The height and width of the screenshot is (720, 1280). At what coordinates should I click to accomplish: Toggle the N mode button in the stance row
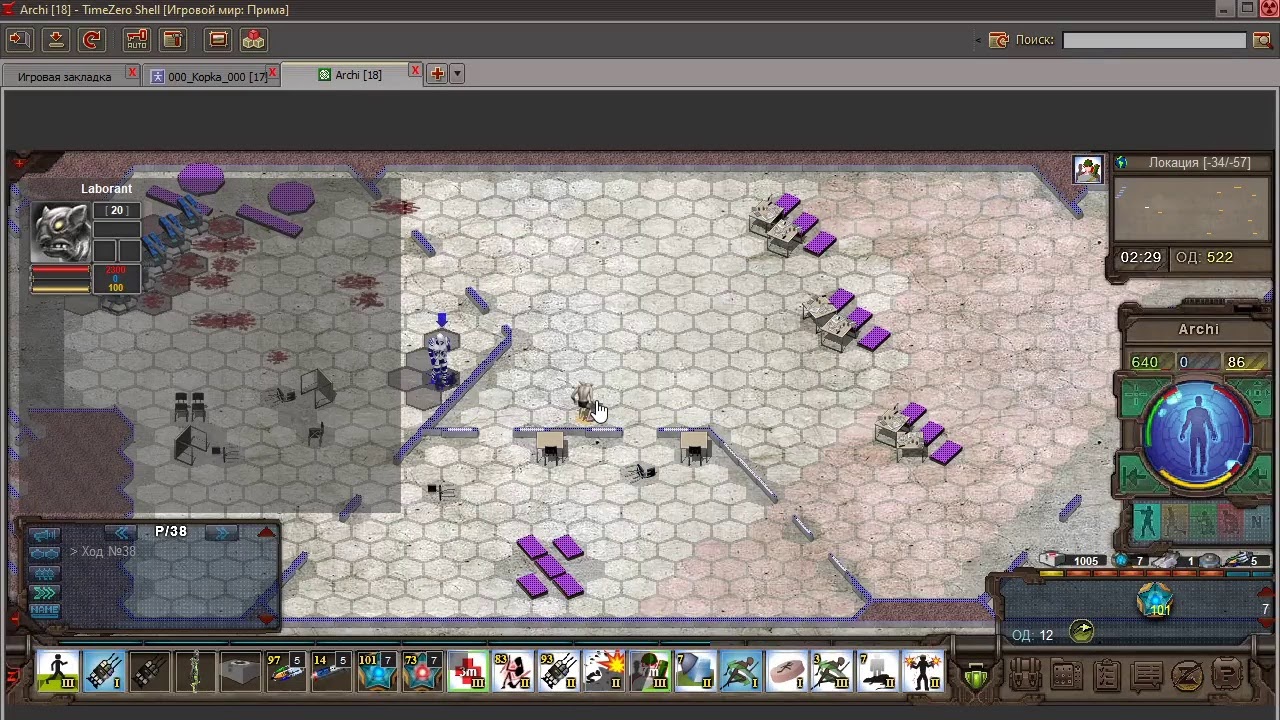point(1256,521)
